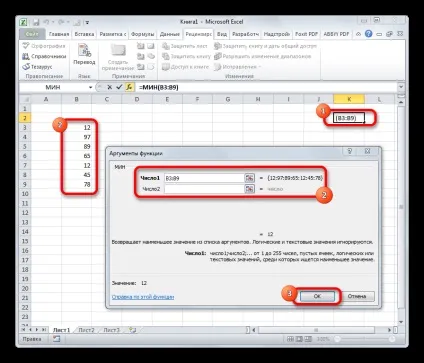Click Защитить книгу и дать общий доступ
The image size is (424, 363).
click(x=265, y=46)
